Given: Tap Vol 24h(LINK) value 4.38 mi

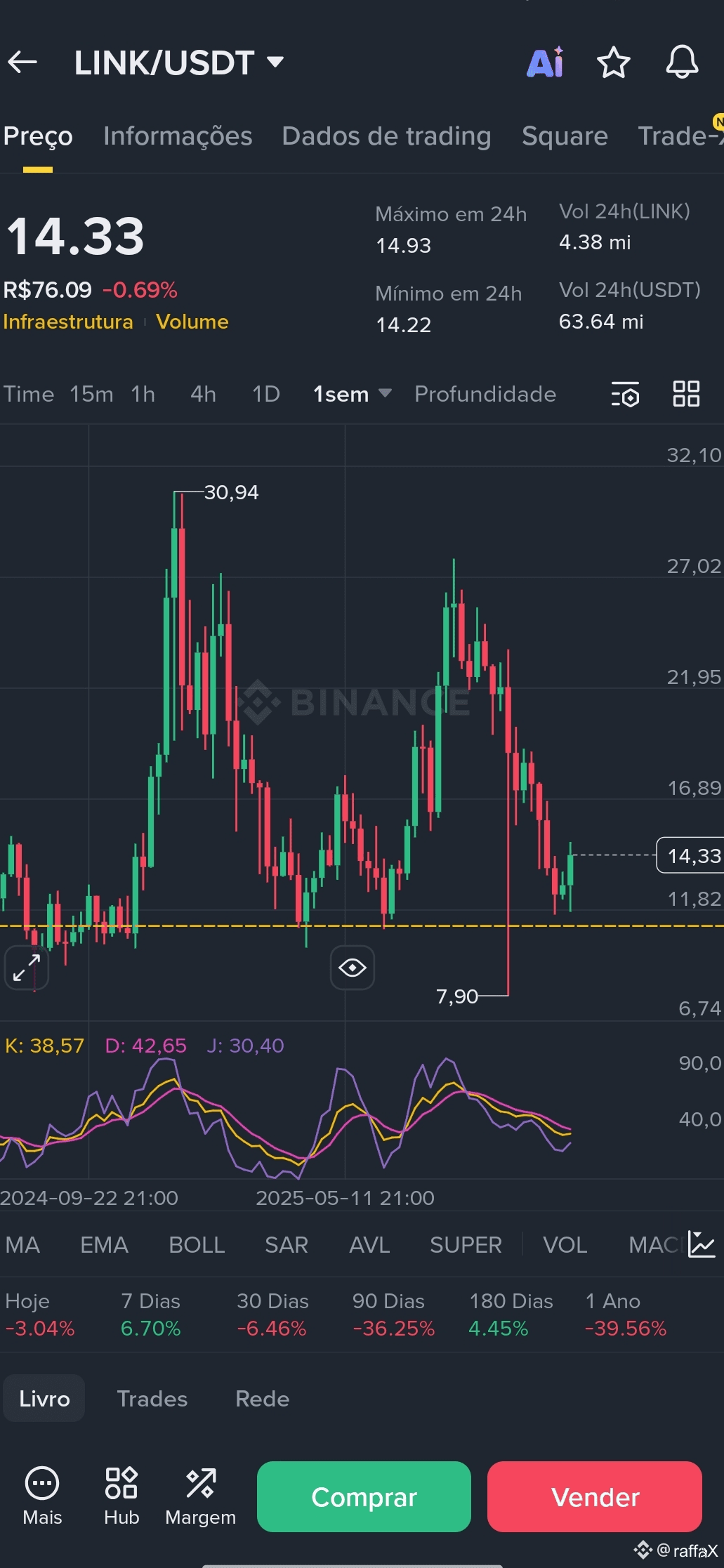Looking at the screenshot, I should pos(595,242).
